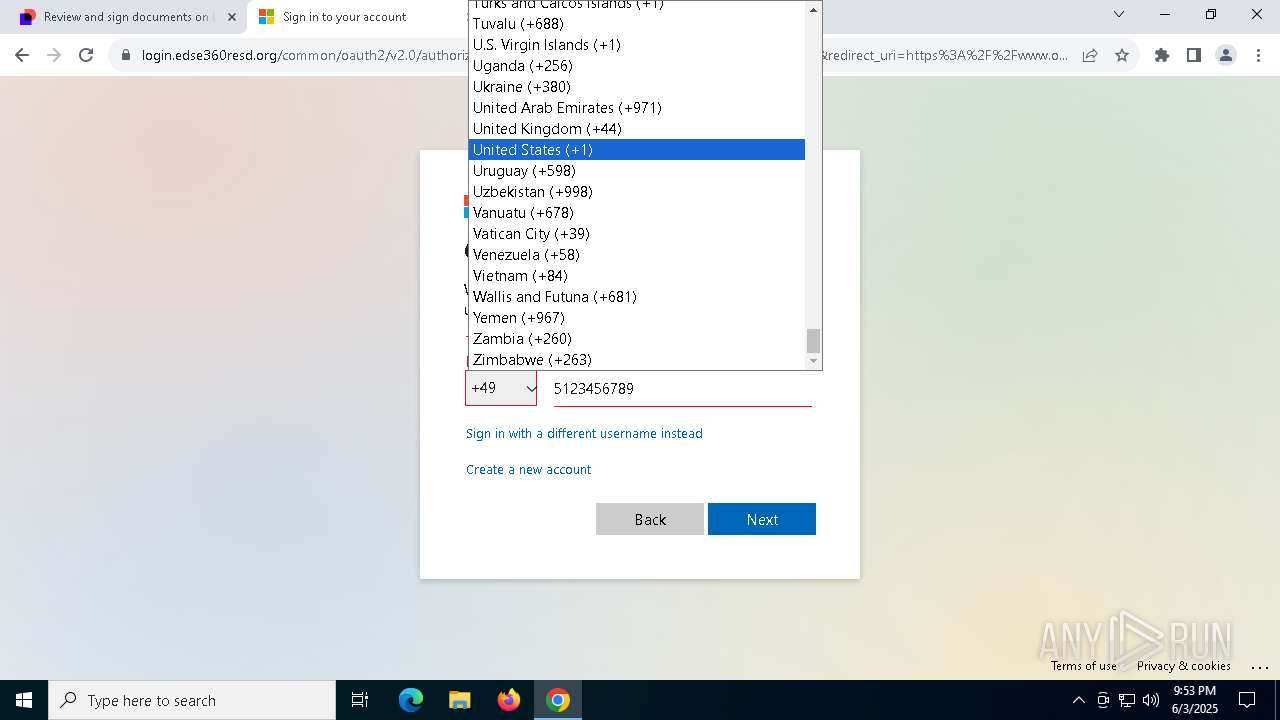The image size is (1280, 720).
Task: Open the Chrome profile avatar menu
Action: (1226, 56)
